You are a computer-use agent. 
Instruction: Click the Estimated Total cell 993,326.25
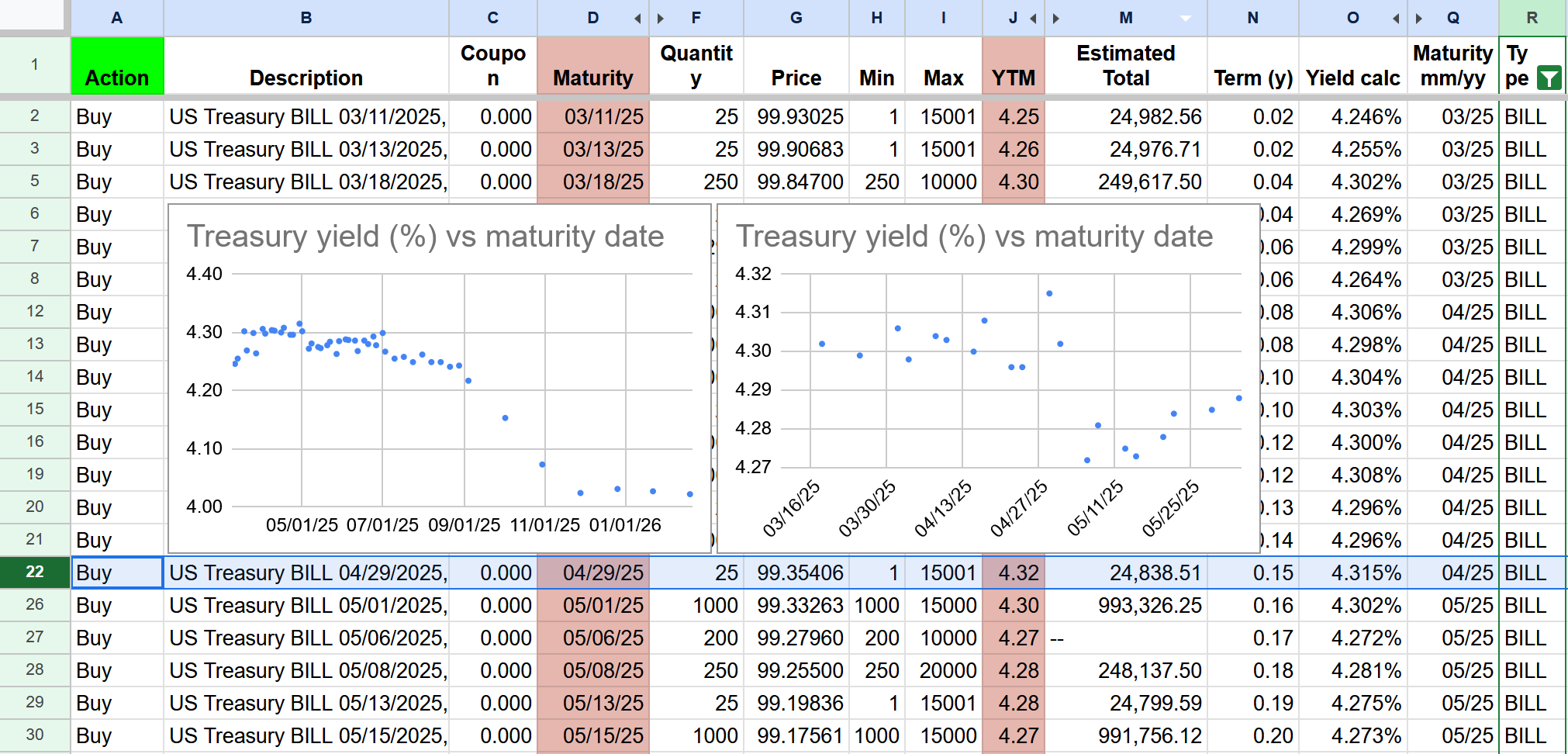tap(1126, 605)
